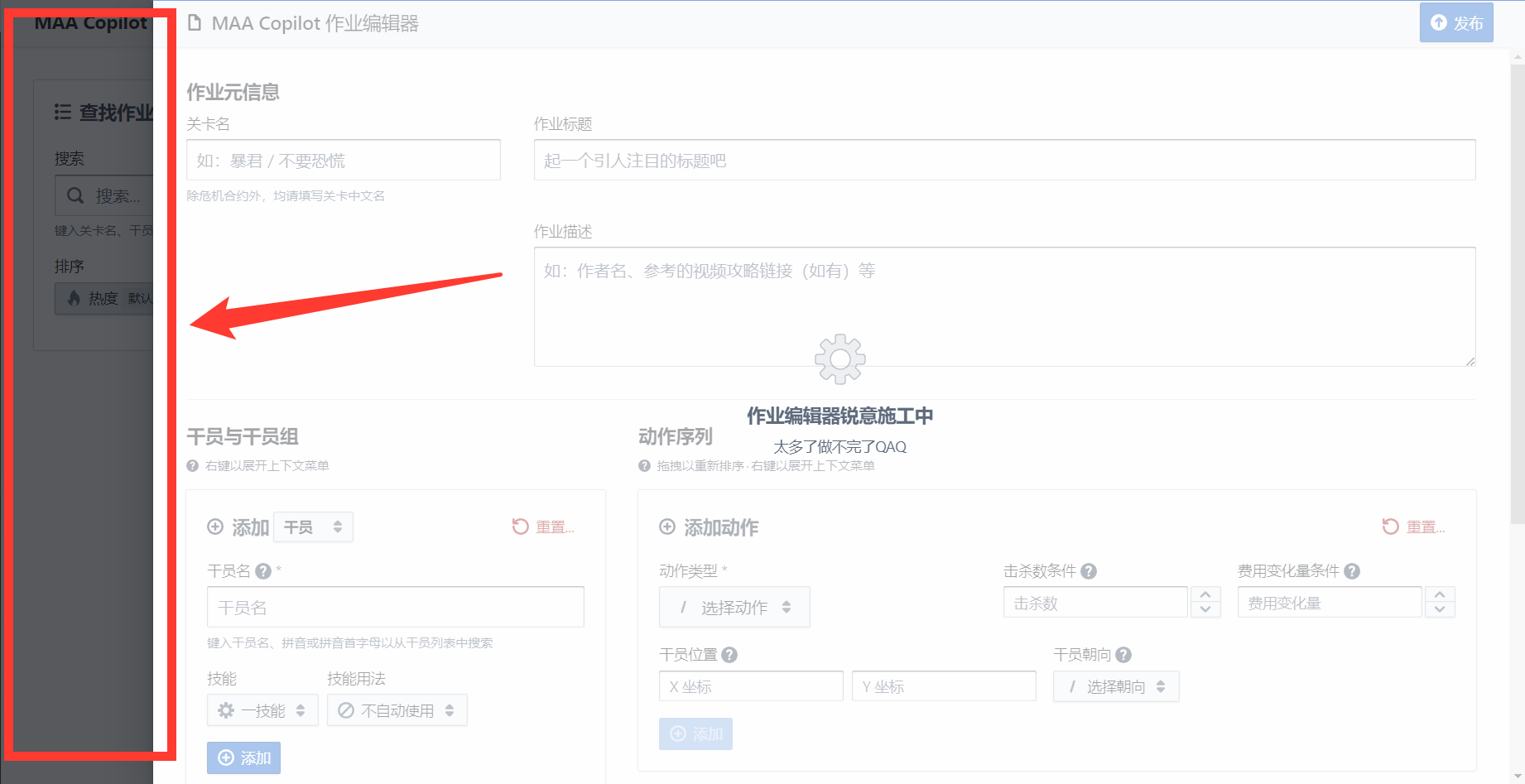The width and height of the screenshot is (1525, 784).
Task: Click the help icon next to 击杀数条件
Action: point(1089,571)
